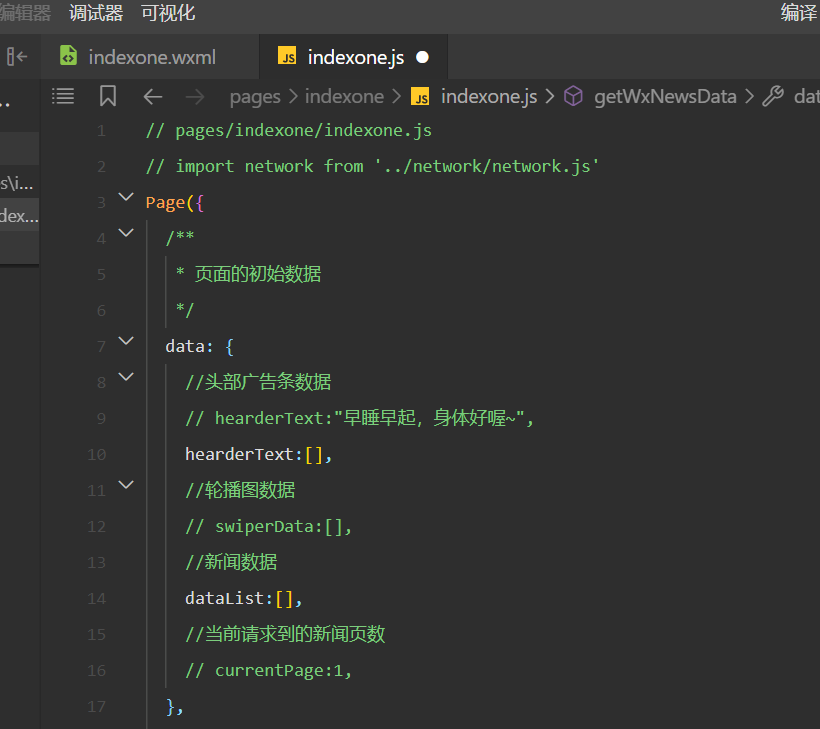Navigate forward with the right arrow

pos(195,96)
